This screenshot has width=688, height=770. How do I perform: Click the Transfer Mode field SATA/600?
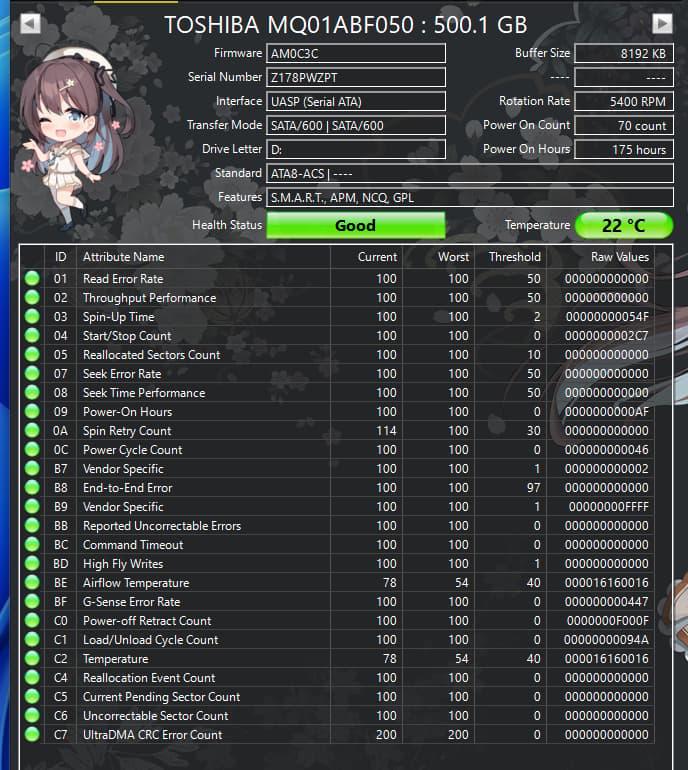356,126
